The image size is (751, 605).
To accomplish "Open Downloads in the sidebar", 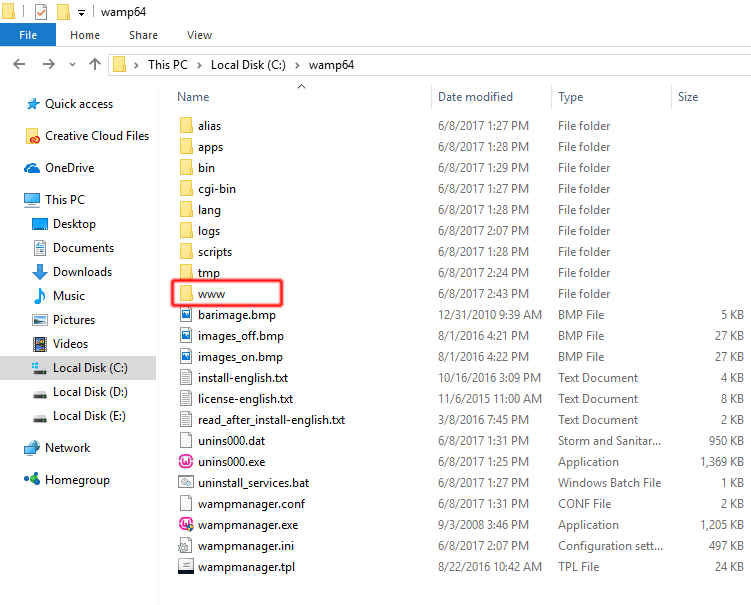I will [x=72, y=272].
